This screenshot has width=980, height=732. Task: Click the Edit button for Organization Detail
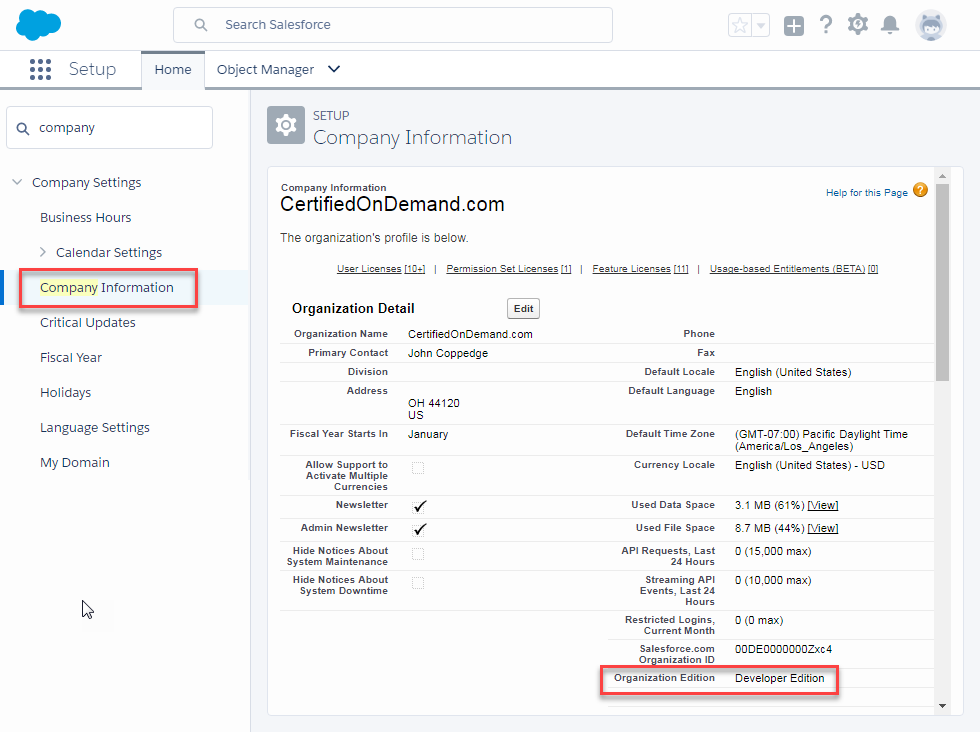(x=523, y=309)
